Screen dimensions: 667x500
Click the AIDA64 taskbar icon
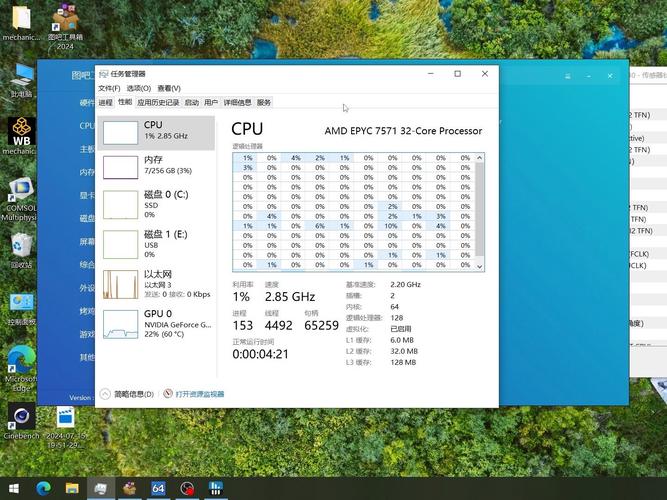tap(158, 488)
